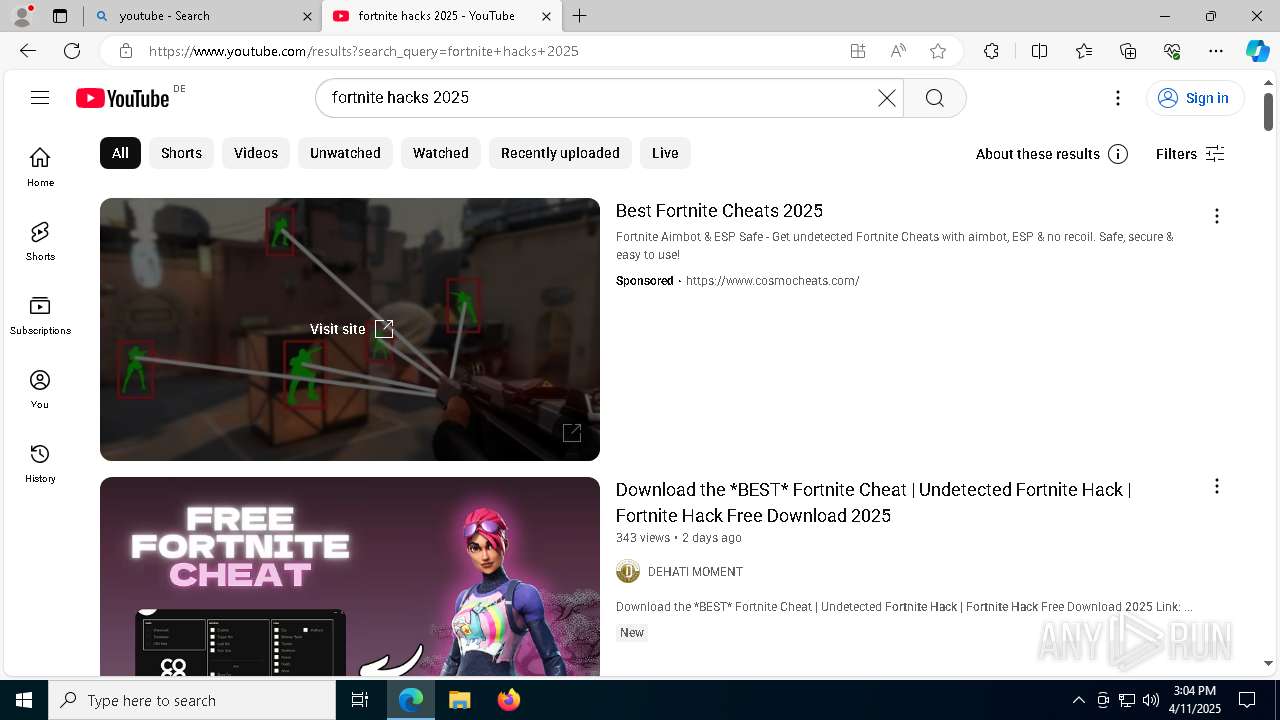Open Browser essentials

(x=1172, y=51)
